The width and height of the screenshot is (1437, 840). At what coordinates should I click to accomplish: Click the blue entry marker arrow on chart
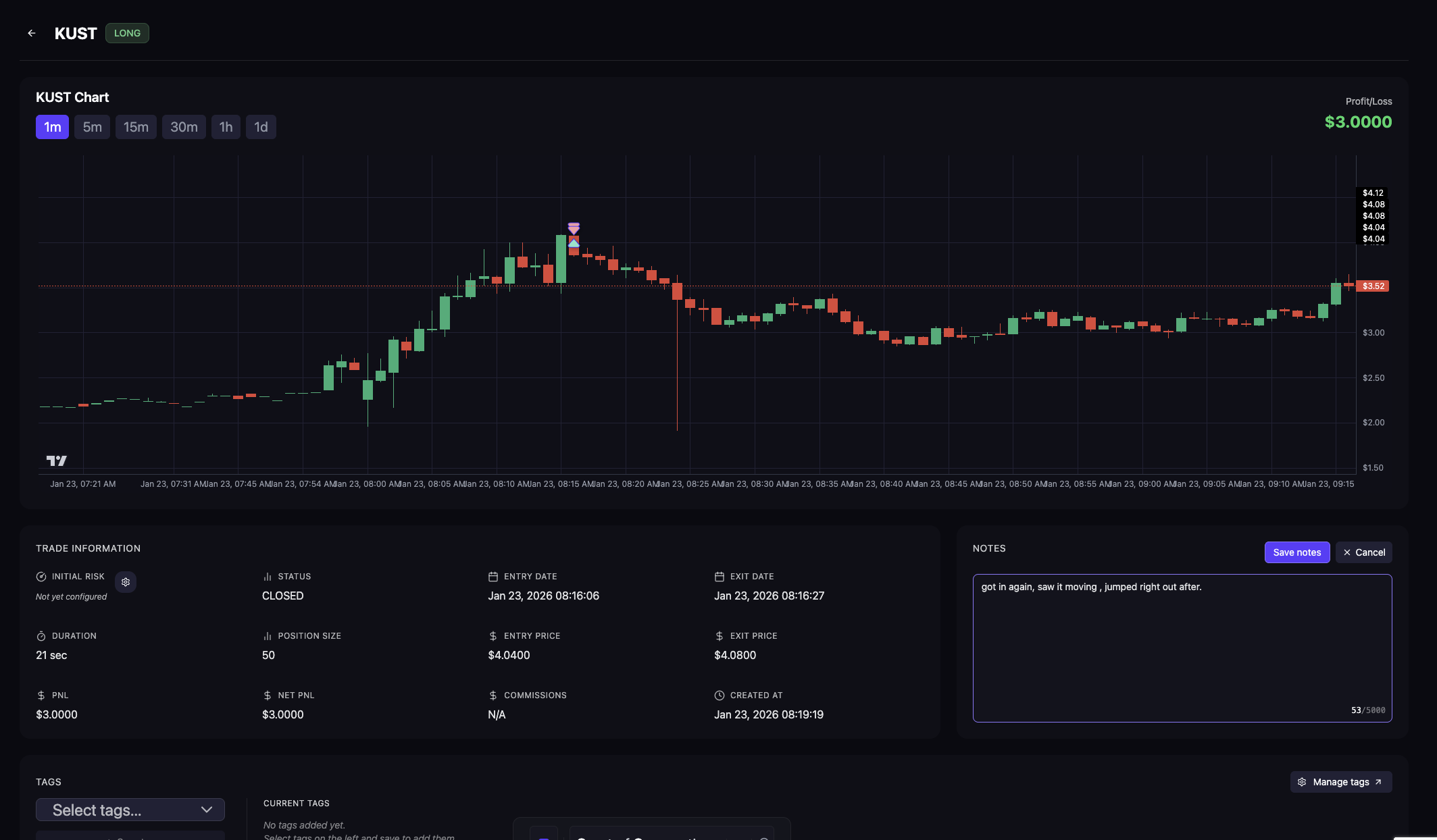[x=574, y=243]
